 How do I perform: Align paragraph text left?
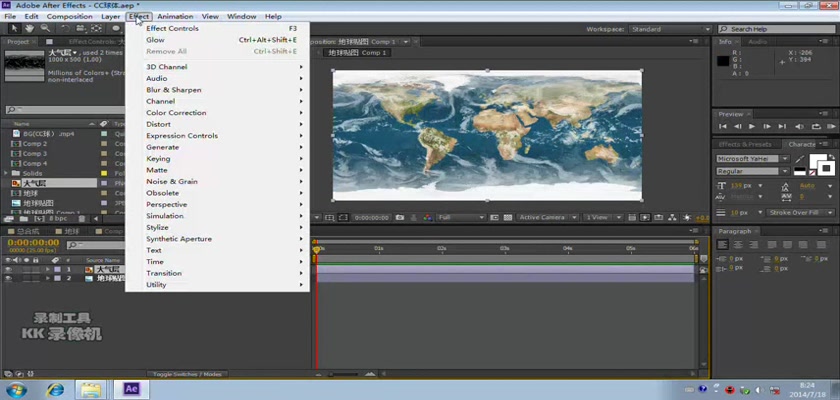723,244
